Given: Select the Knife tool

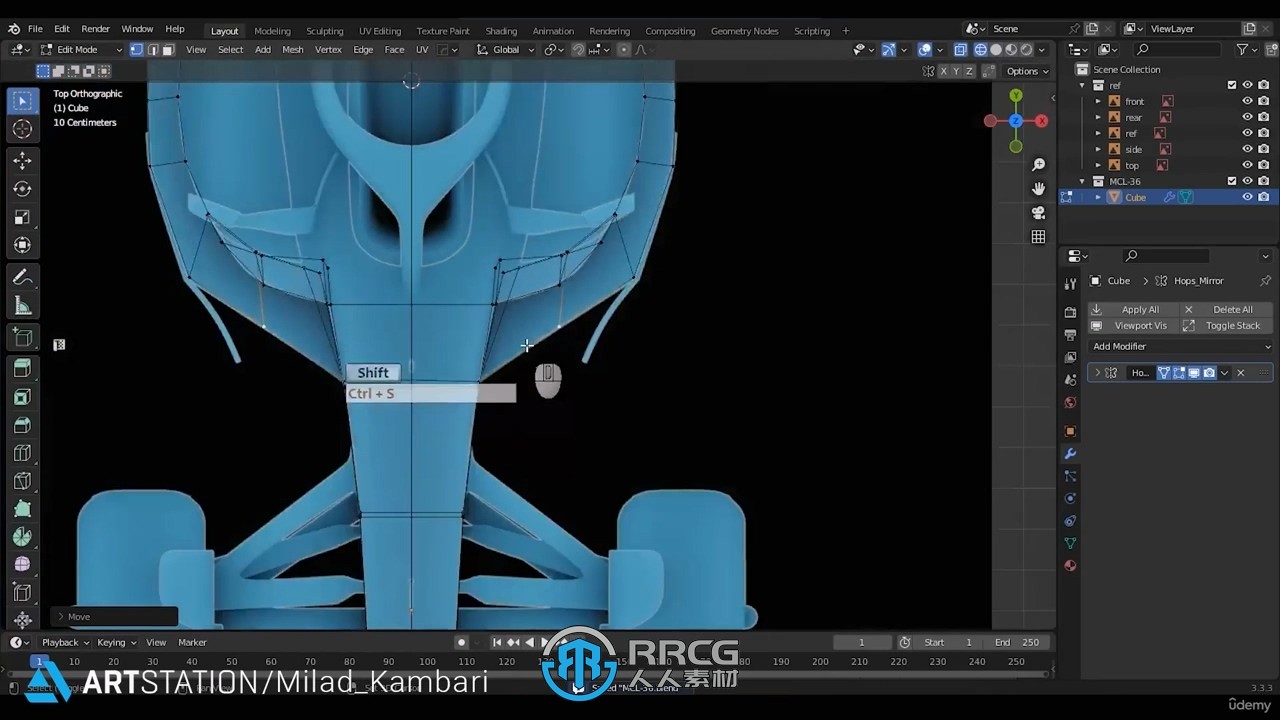Looking at the screenshot, I should tap(22, 481).
